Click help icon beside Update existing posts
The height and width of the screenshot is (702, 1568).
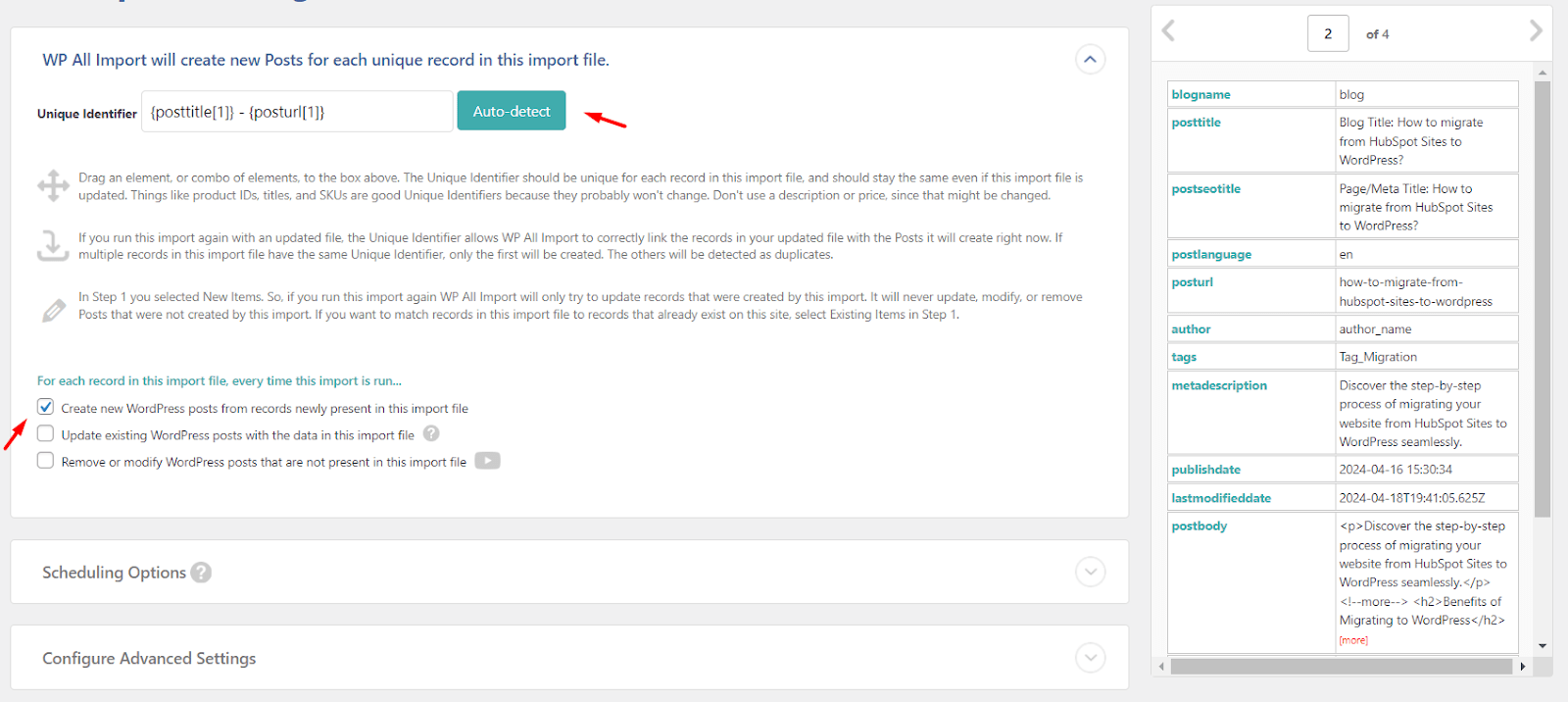[x=431, y=433]
